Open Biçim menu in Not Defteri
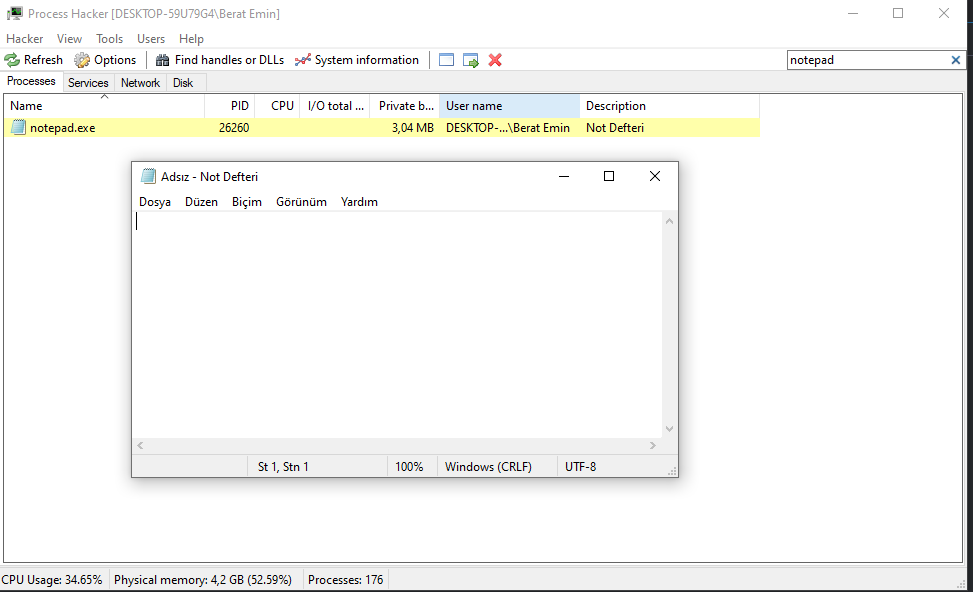The width and height of the screenshot is (973, 592). [247, 202]
